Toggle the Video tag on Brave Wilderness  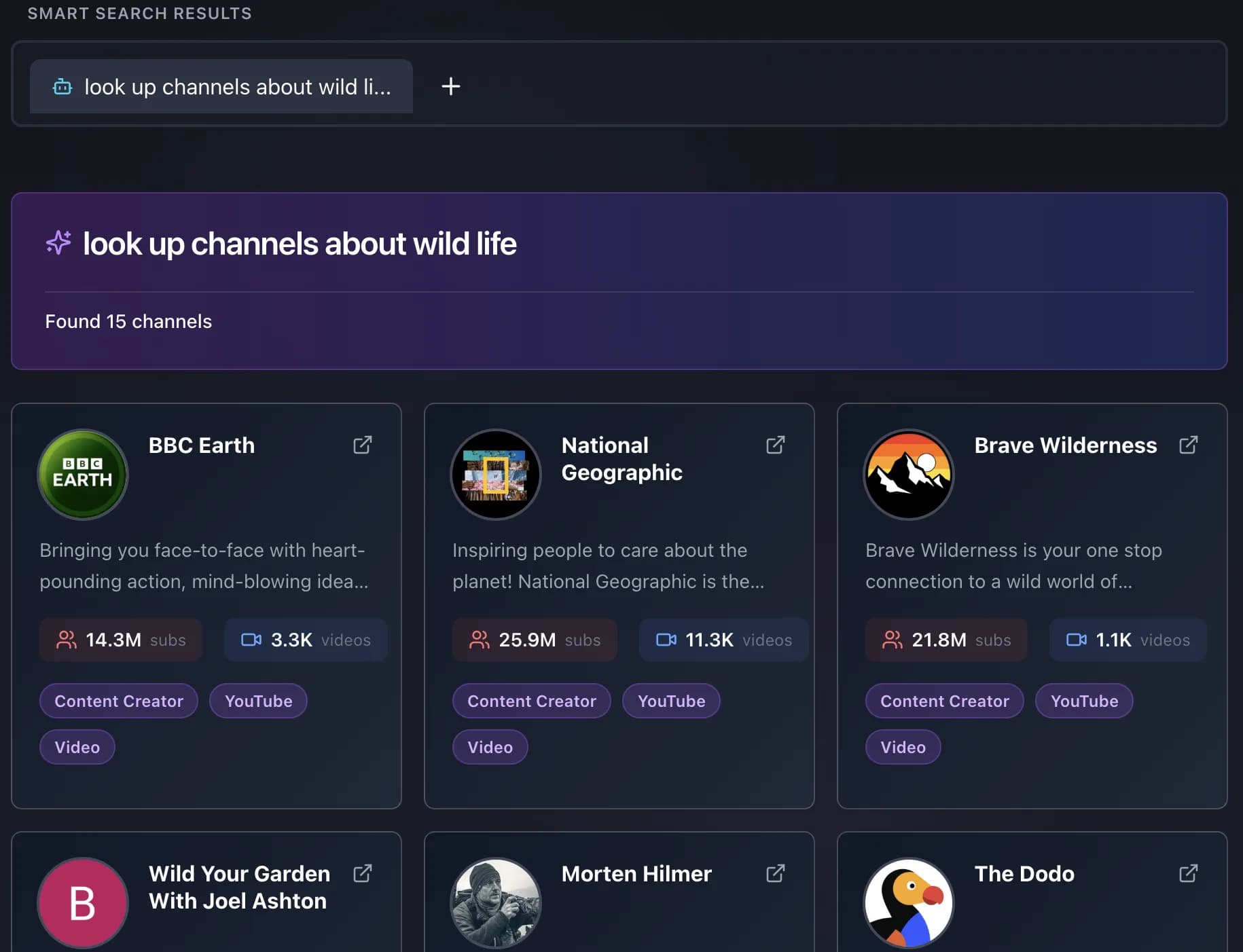tap(903, 747)
